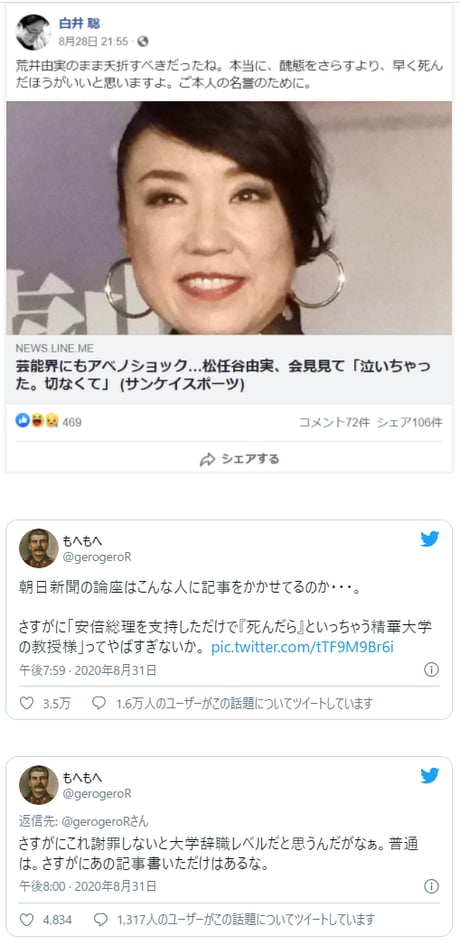Click the シェアする share button
The height and width of the screenshot is (945, 460).
[239, 459]
